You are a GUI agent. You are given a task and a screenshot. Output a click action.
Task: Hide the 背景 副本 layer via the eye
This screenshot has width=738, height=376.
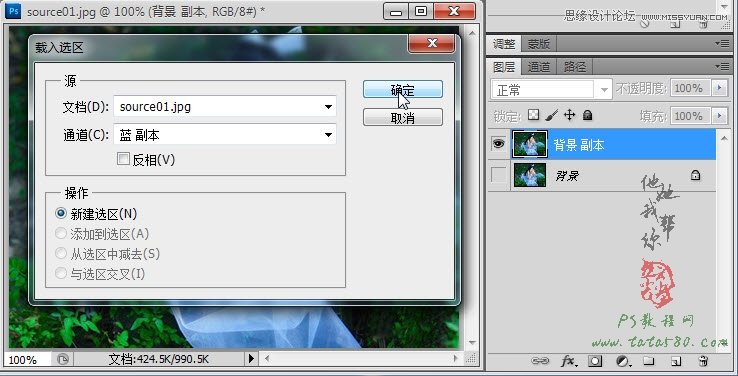(498, 143)
